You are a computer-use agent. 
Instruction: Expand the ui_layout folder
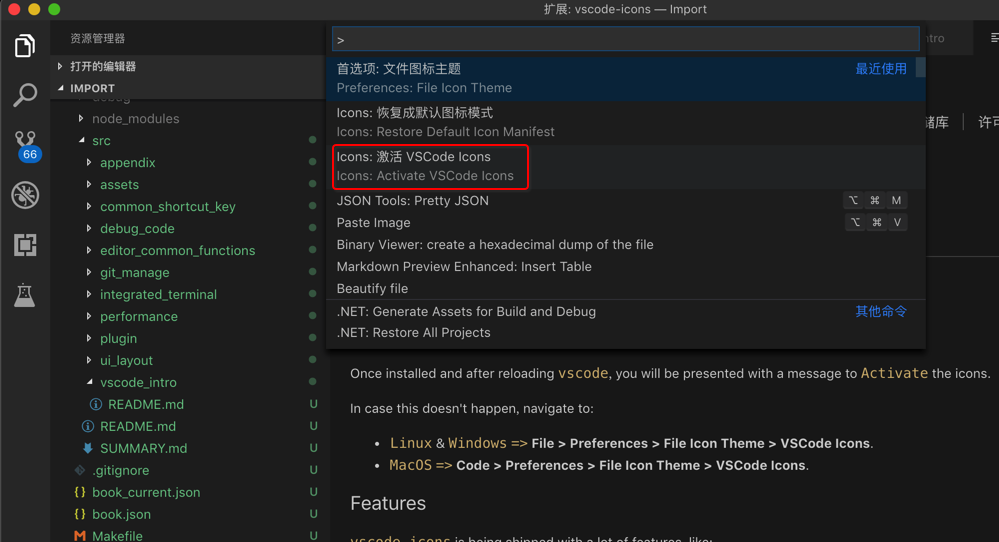point(89,360)
